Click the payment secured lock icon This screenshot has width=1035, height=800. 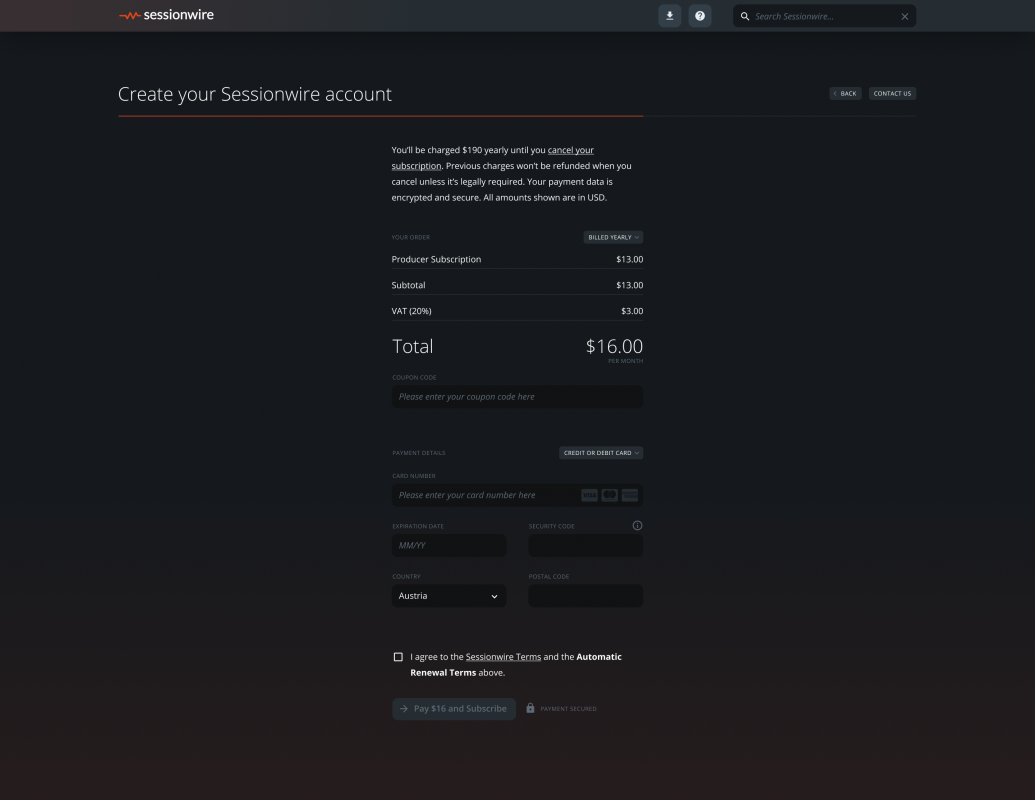click(530, 708)
